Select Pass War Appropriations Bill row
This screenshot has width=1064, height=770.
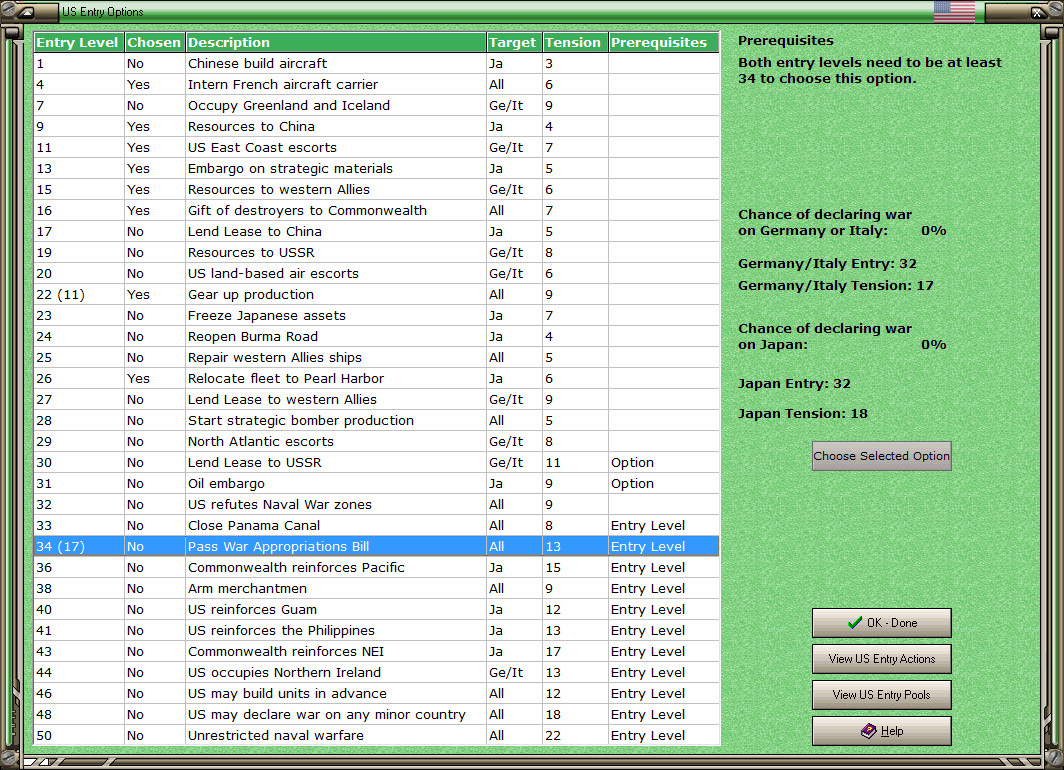coord(377,547)
